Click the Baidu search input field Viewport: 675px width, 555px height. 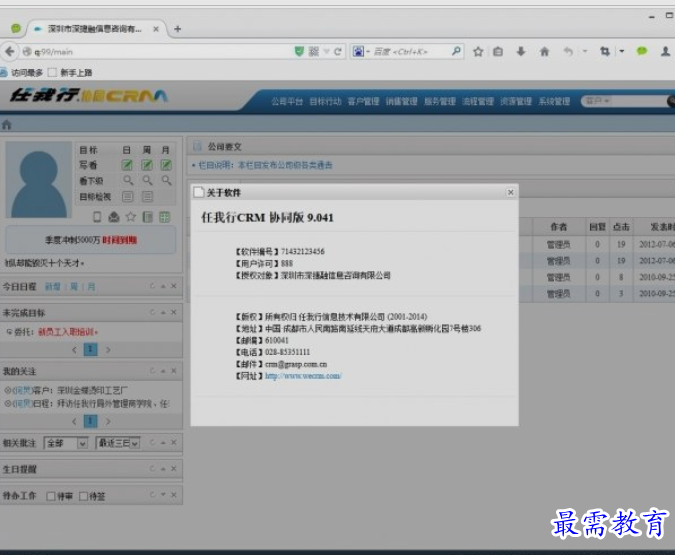410,52
